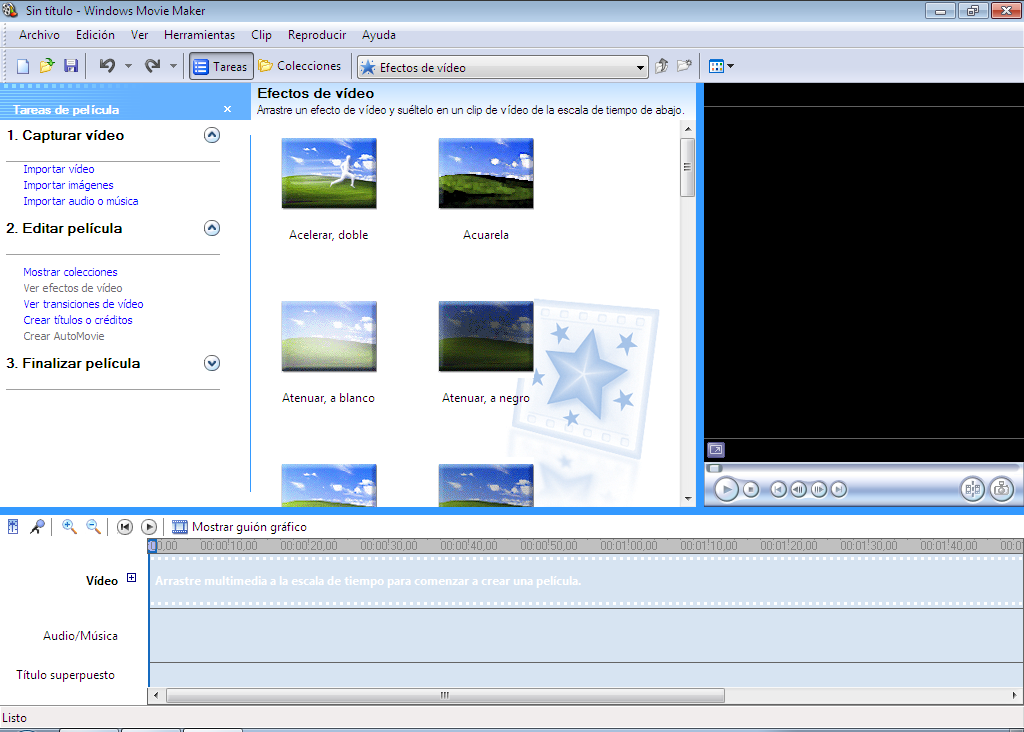Click the 00:01:00,00 mark on ruler
Screen dimensions: 1024x732
[x=629, y=546]
